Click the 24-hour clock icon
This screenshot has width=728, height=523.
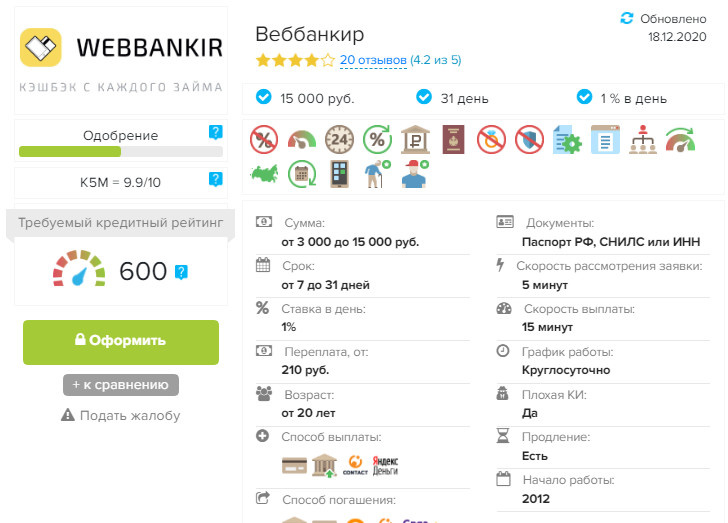click(x=339, y=139)
